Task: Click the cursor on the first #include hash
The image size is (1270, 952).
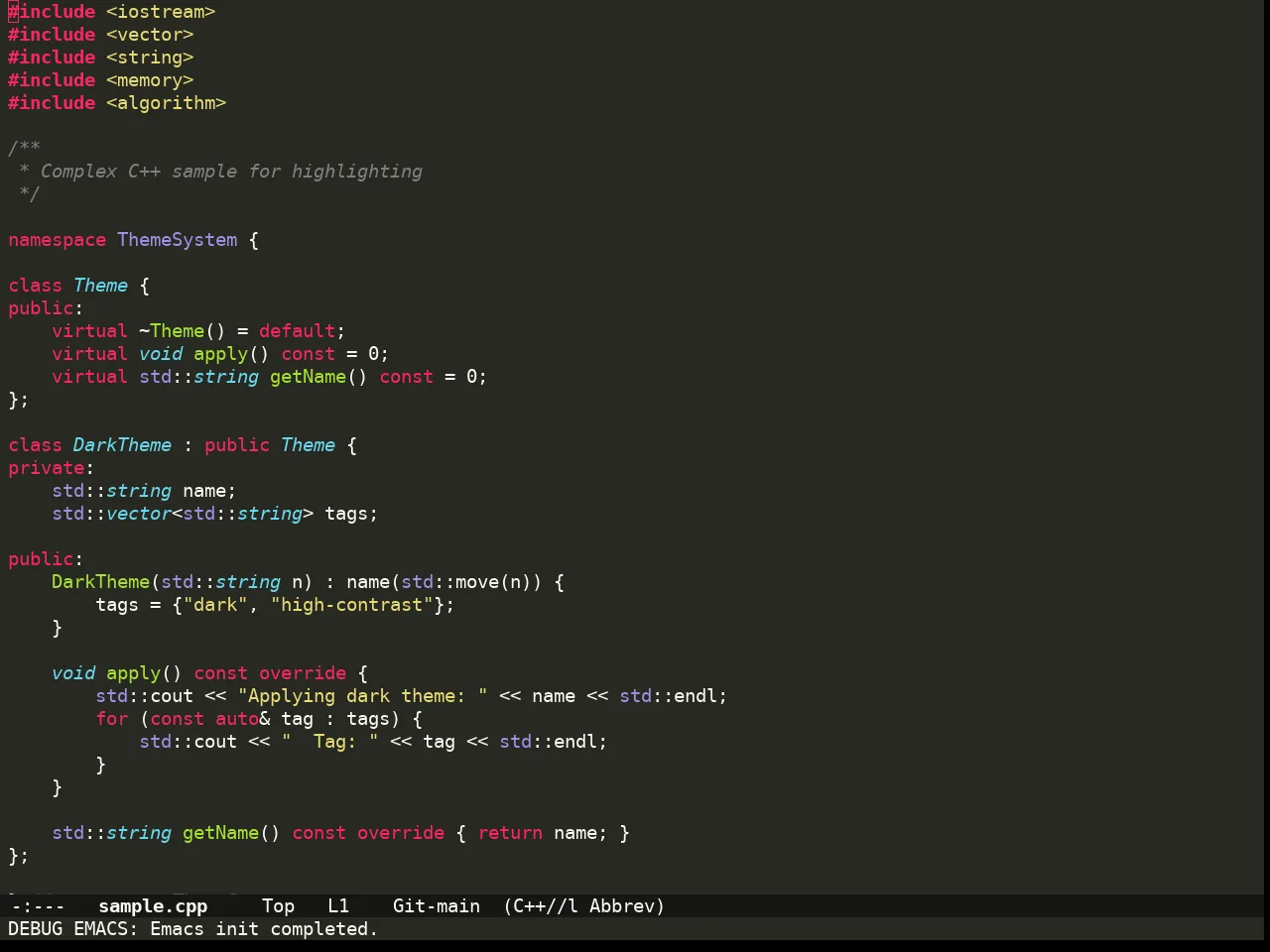Action: point(13,12)
